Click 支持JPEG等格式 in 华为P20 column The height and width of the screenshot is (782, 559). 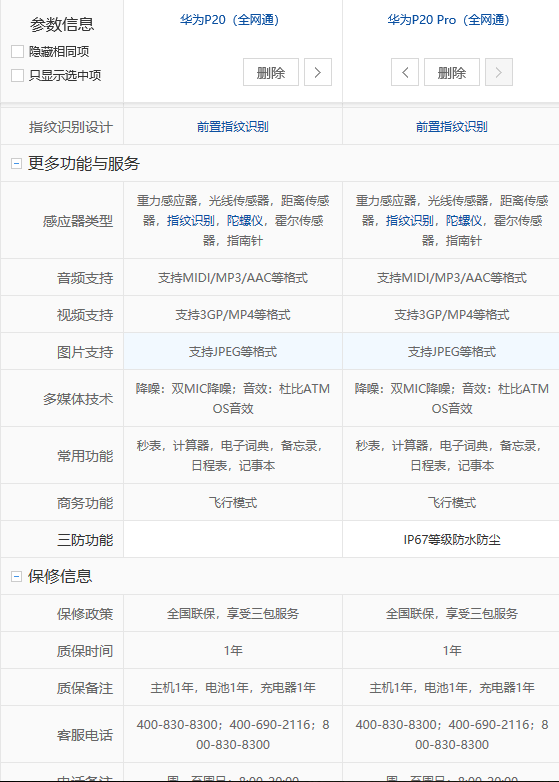[233, 352]
